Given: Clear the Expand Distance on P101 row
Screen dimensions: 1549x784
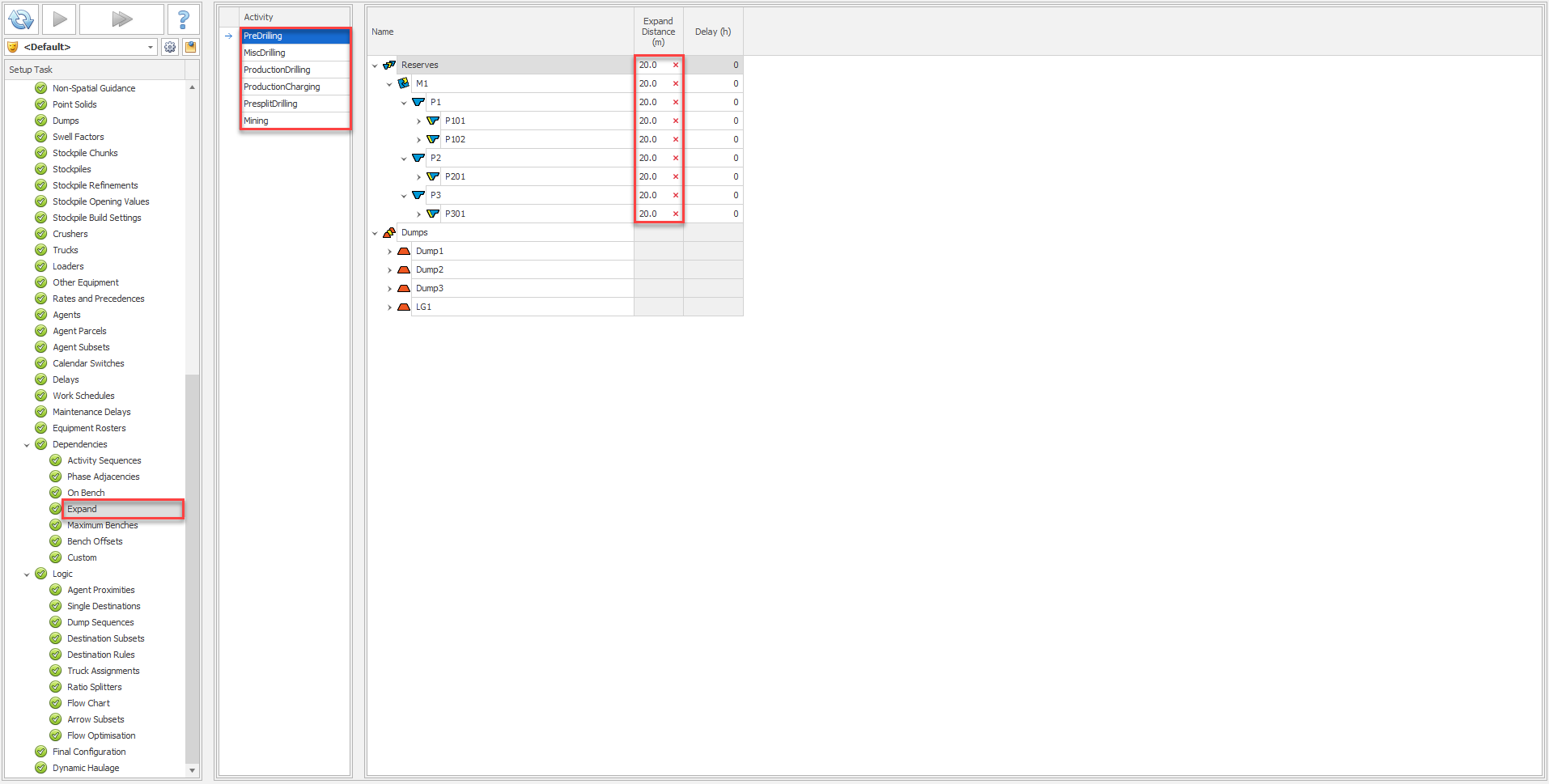Looking at the screenshot, I should (x=676, y=121).
